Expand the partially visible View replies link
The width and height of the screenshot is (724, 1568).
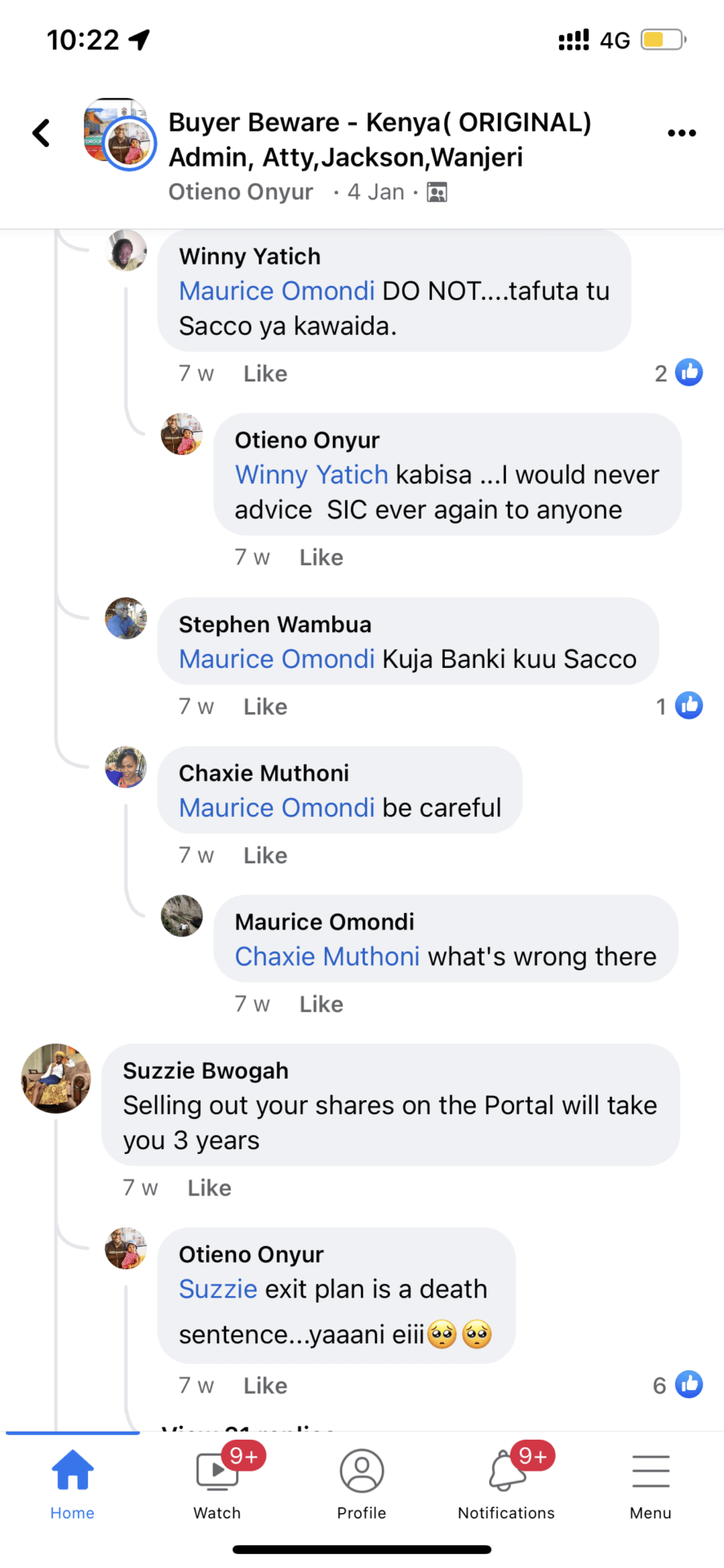[x=248, y=1426]
